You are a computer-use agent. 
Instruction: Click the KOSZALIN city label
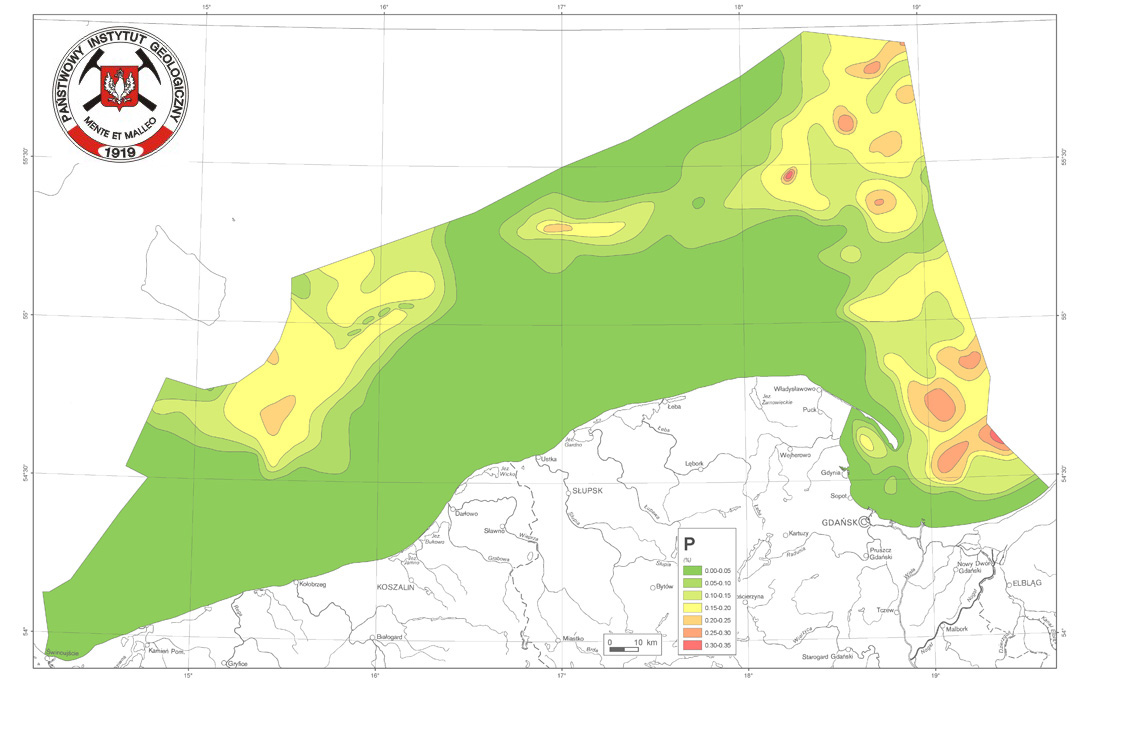point(395,588)
